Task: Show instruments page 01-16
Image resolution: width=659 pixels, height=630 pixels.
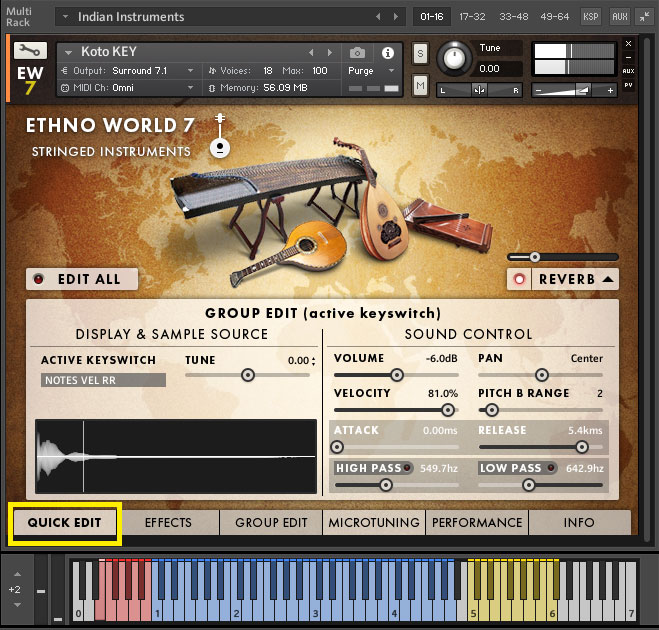Action: 432,17
